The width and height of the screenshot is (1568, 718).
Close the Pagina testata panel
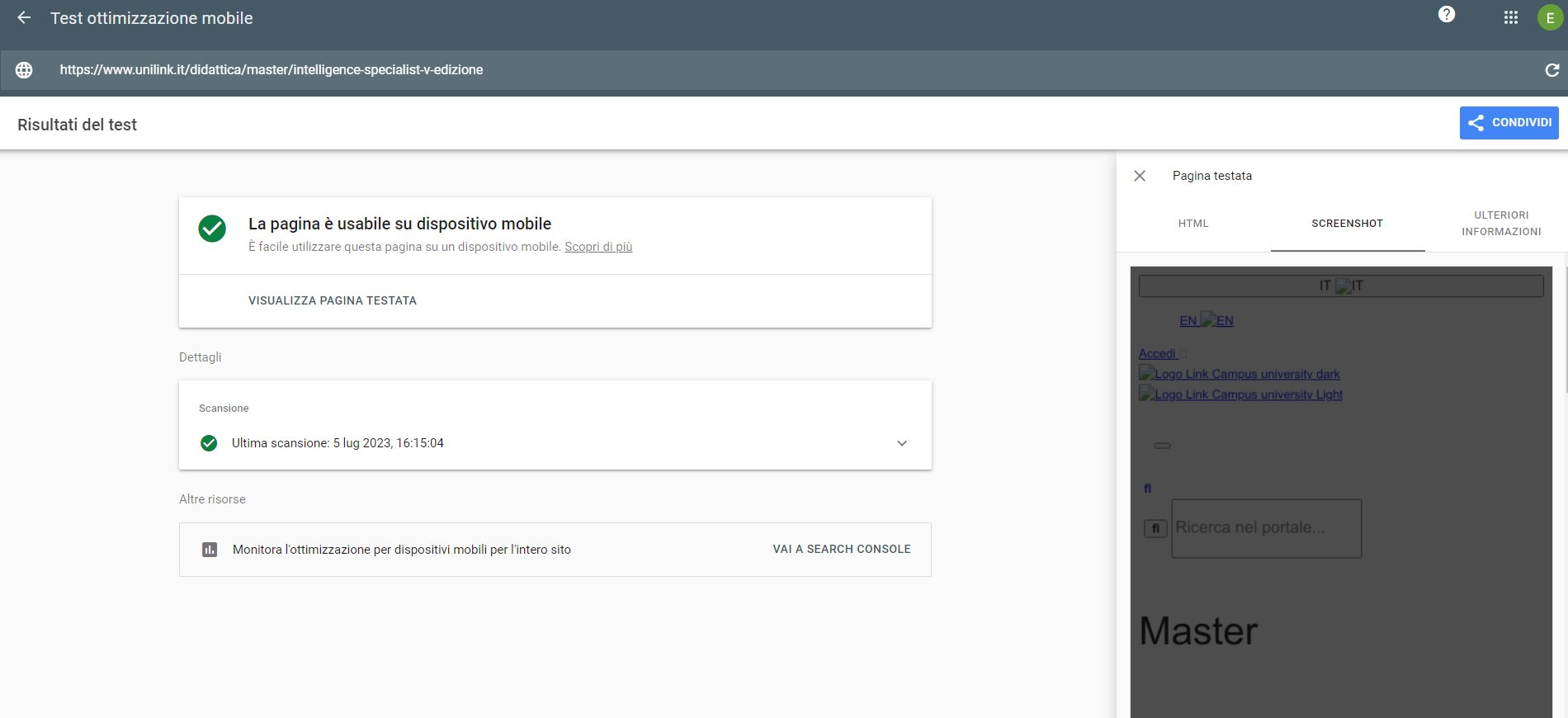click(x=1140, y=176)
